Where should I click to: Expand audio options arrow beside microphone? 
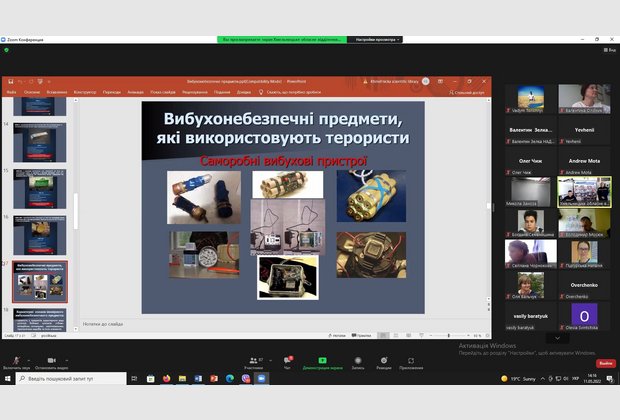click(27, 357)
